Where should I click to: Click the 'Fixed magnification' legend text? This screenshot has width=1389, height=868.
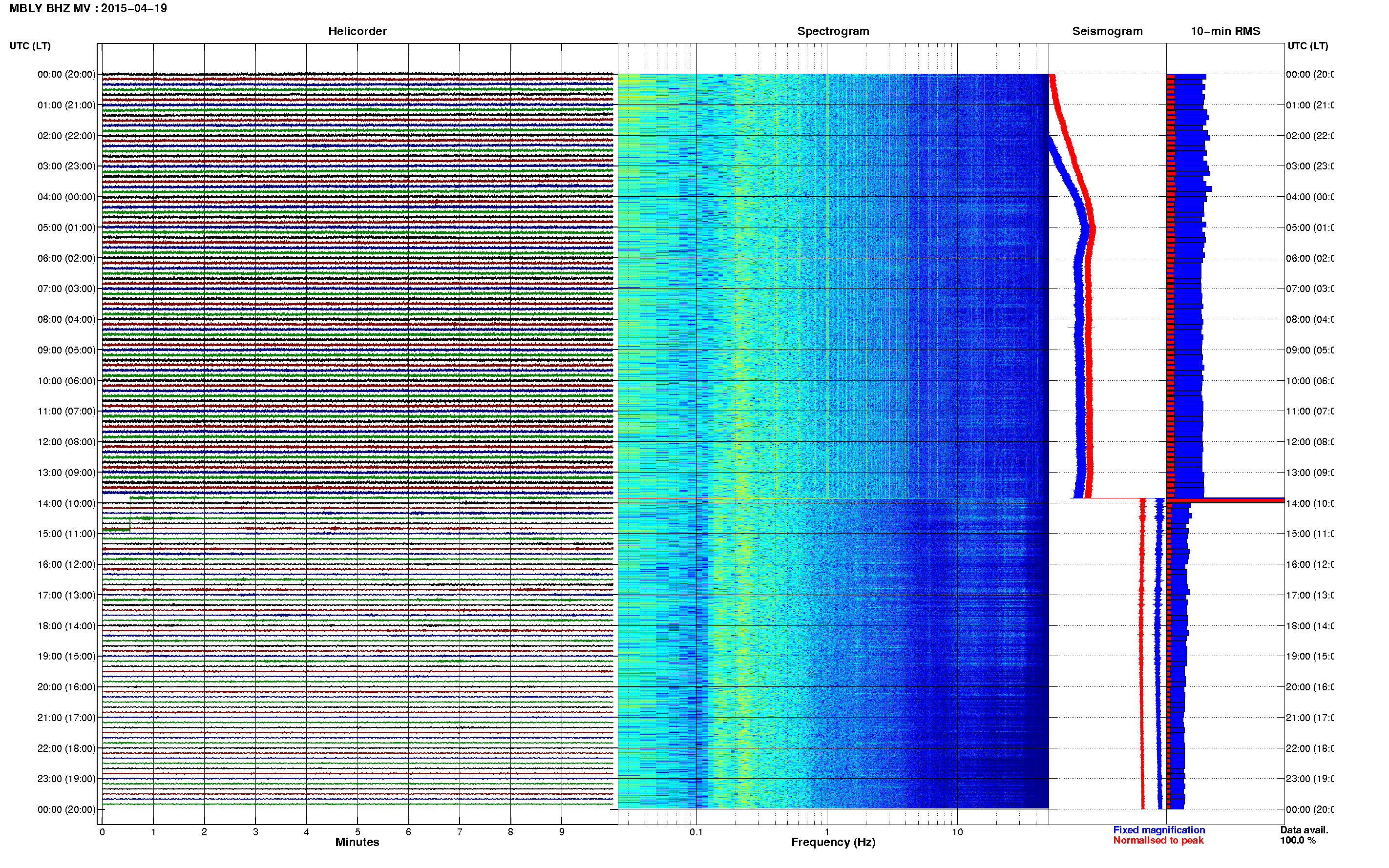click(1159, 830)
